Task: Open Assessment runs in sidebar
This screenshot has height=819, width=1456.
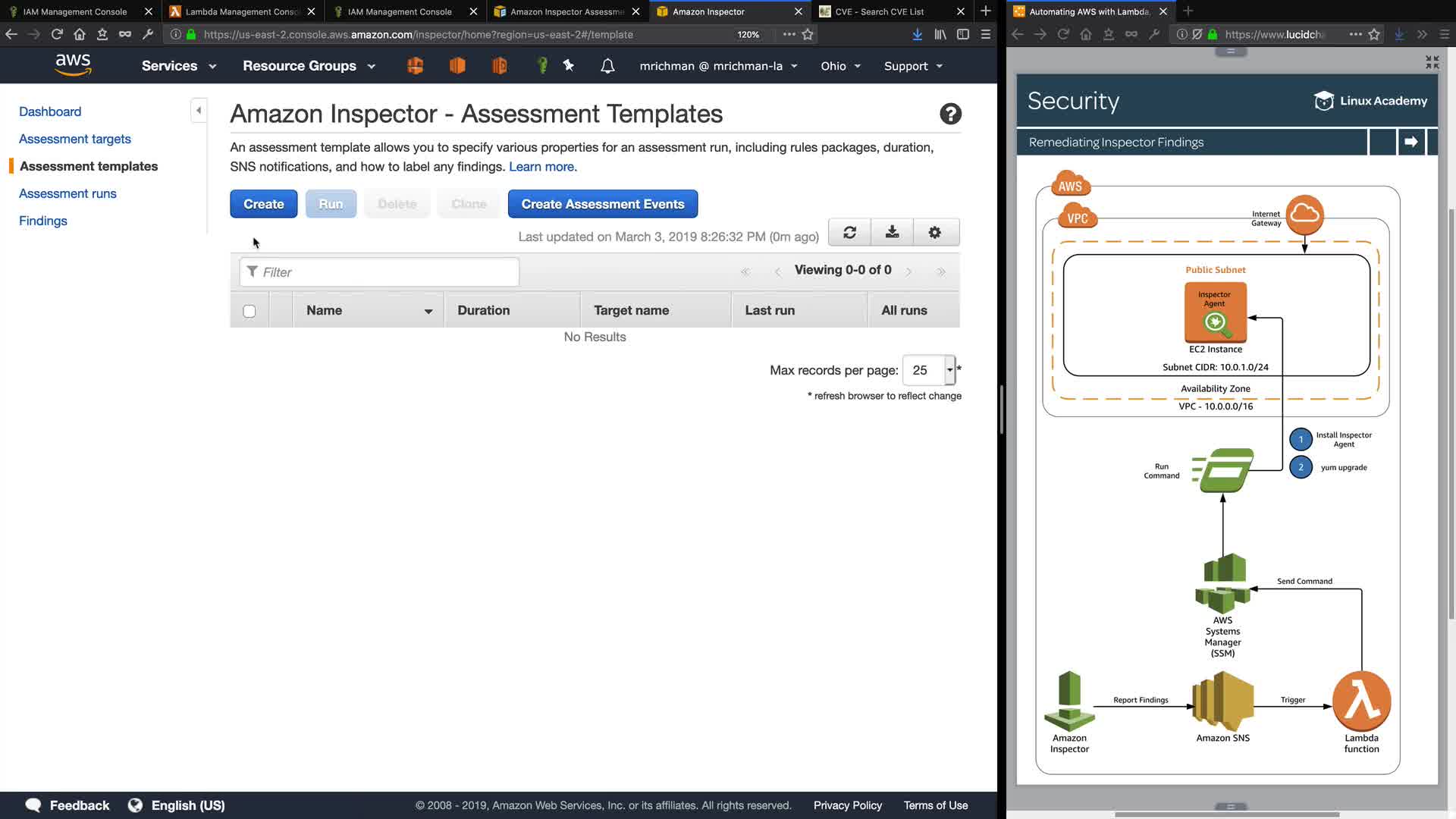Action: 67,193
